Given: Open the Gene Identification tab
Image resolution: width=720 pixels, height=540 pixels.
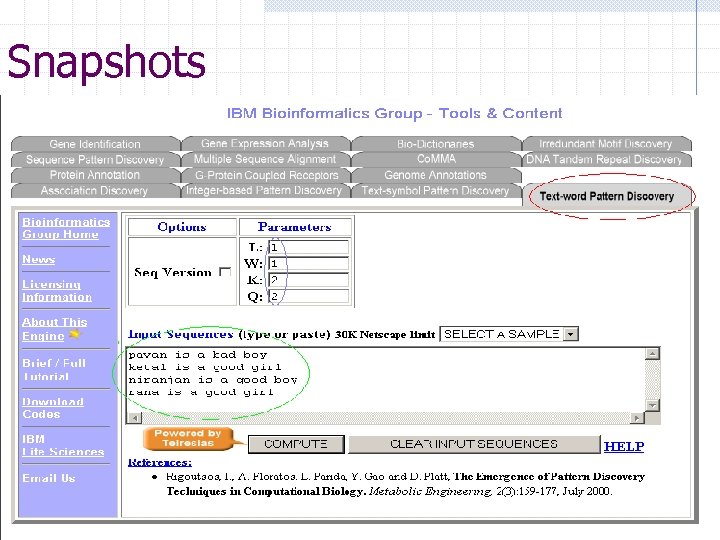Looking at the screenshot, I should pos(95,144).
